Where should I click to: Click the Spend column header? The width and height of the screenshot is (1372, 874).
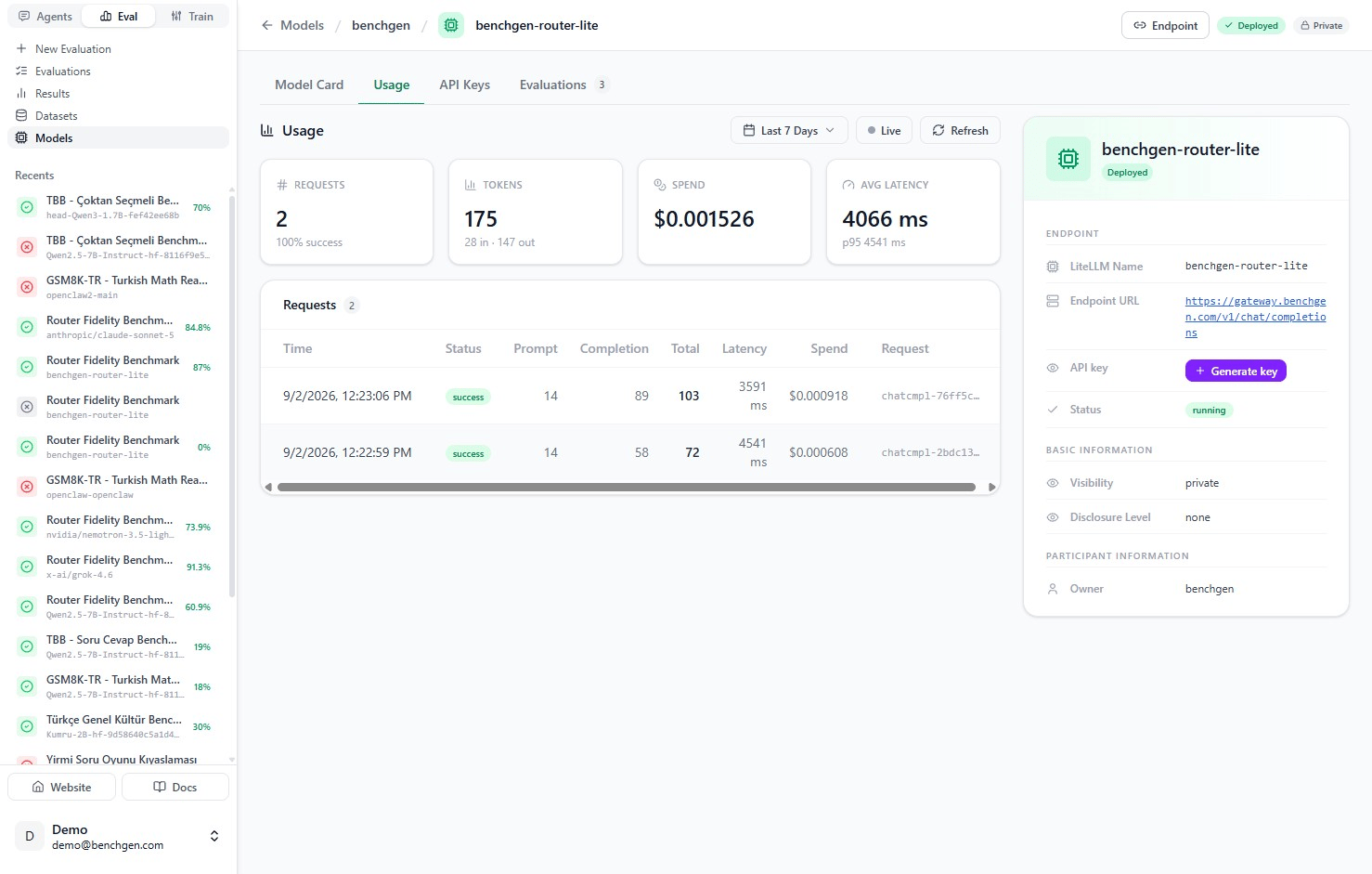[x=829, y=348]
